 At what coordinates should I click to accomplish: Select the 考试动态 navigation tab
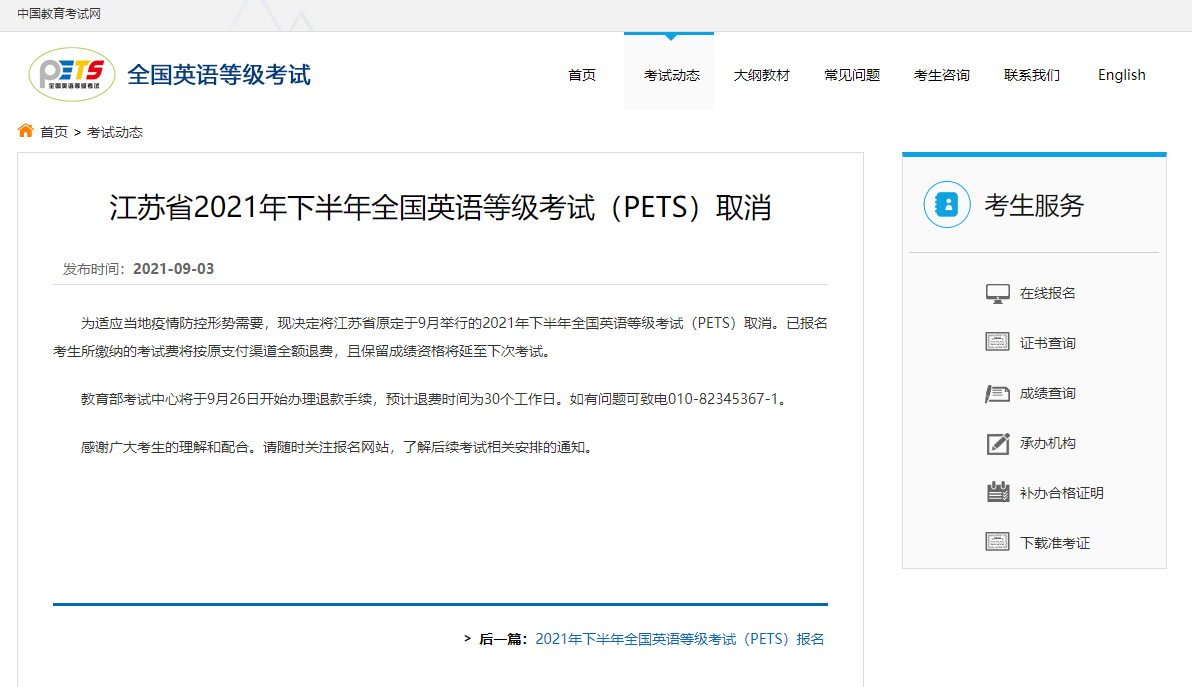pyautogui.click(x=671, y=75)
